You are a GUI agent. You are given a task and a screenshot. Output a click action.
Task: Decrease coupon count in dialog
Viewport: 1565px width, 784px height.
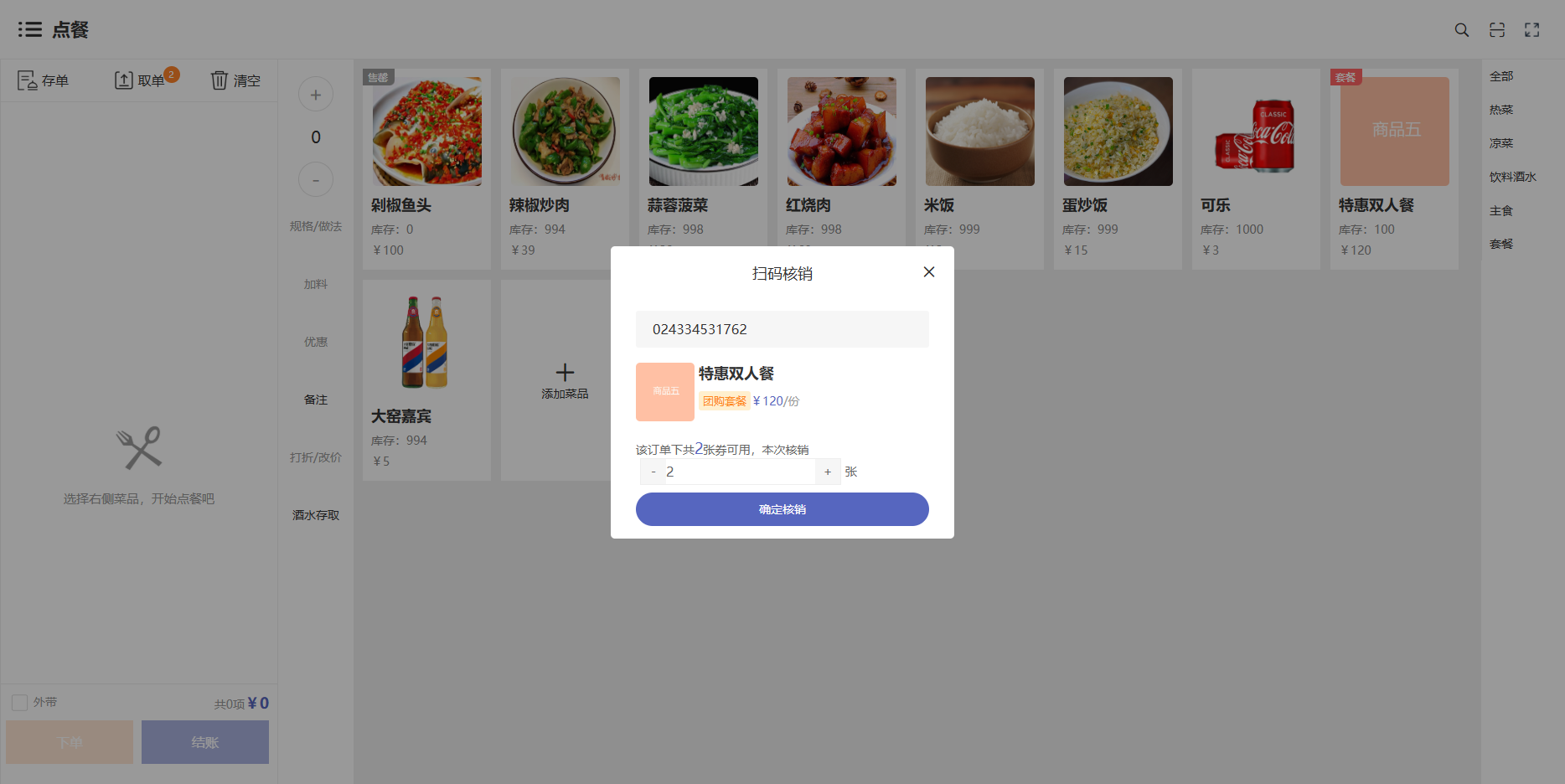[x=653, y=472]
